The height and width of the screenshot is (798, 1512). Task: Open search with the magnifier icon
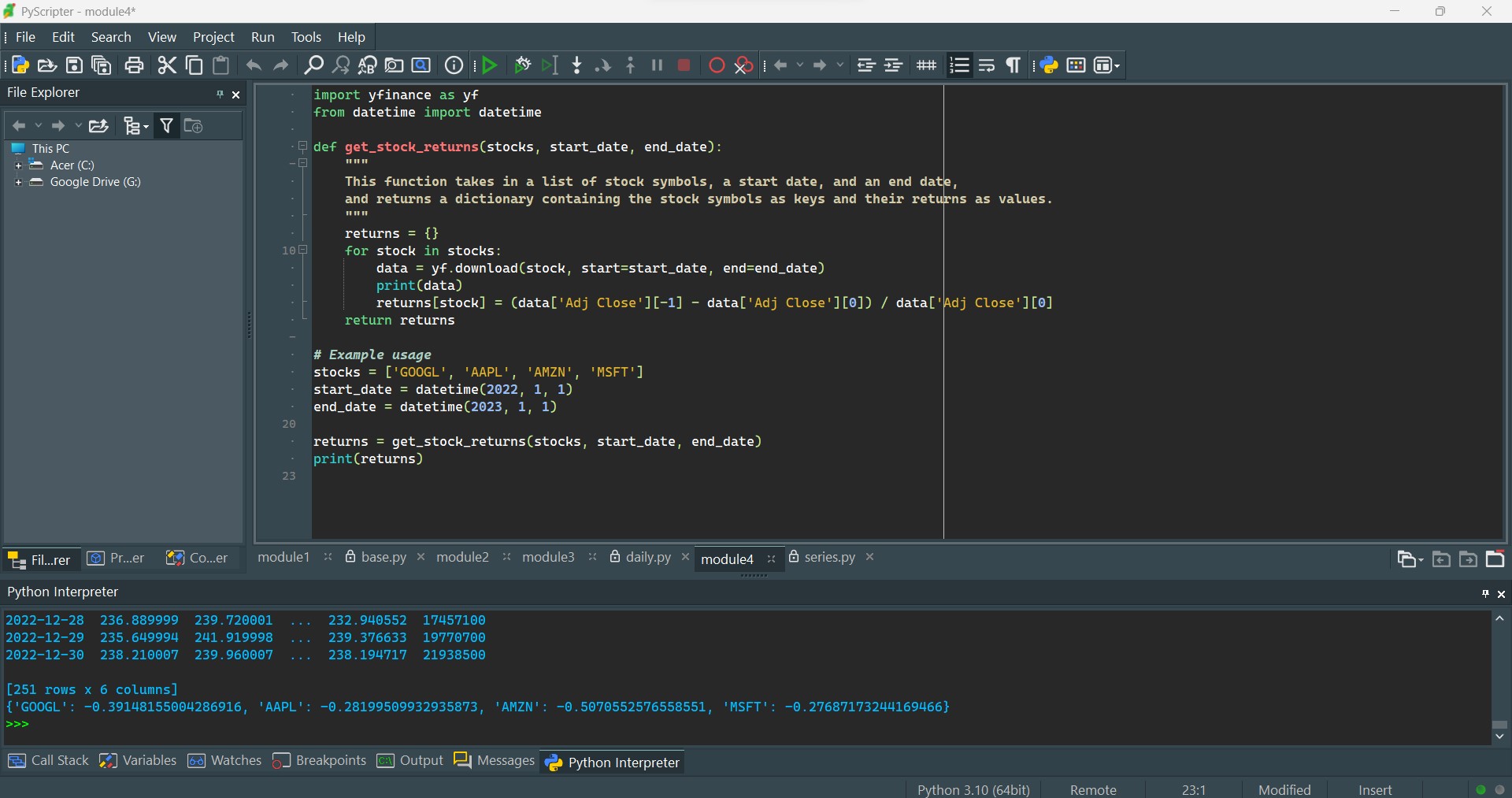[313, 65]
